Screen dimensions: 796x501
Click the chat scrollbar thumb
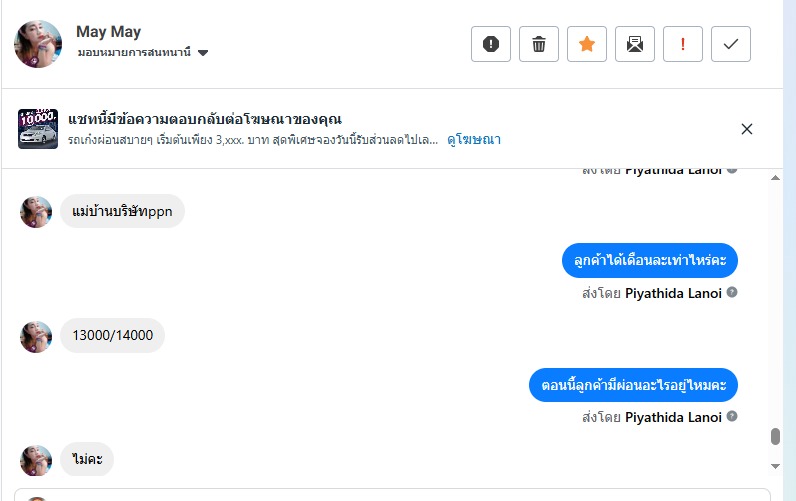click(775, 437)
